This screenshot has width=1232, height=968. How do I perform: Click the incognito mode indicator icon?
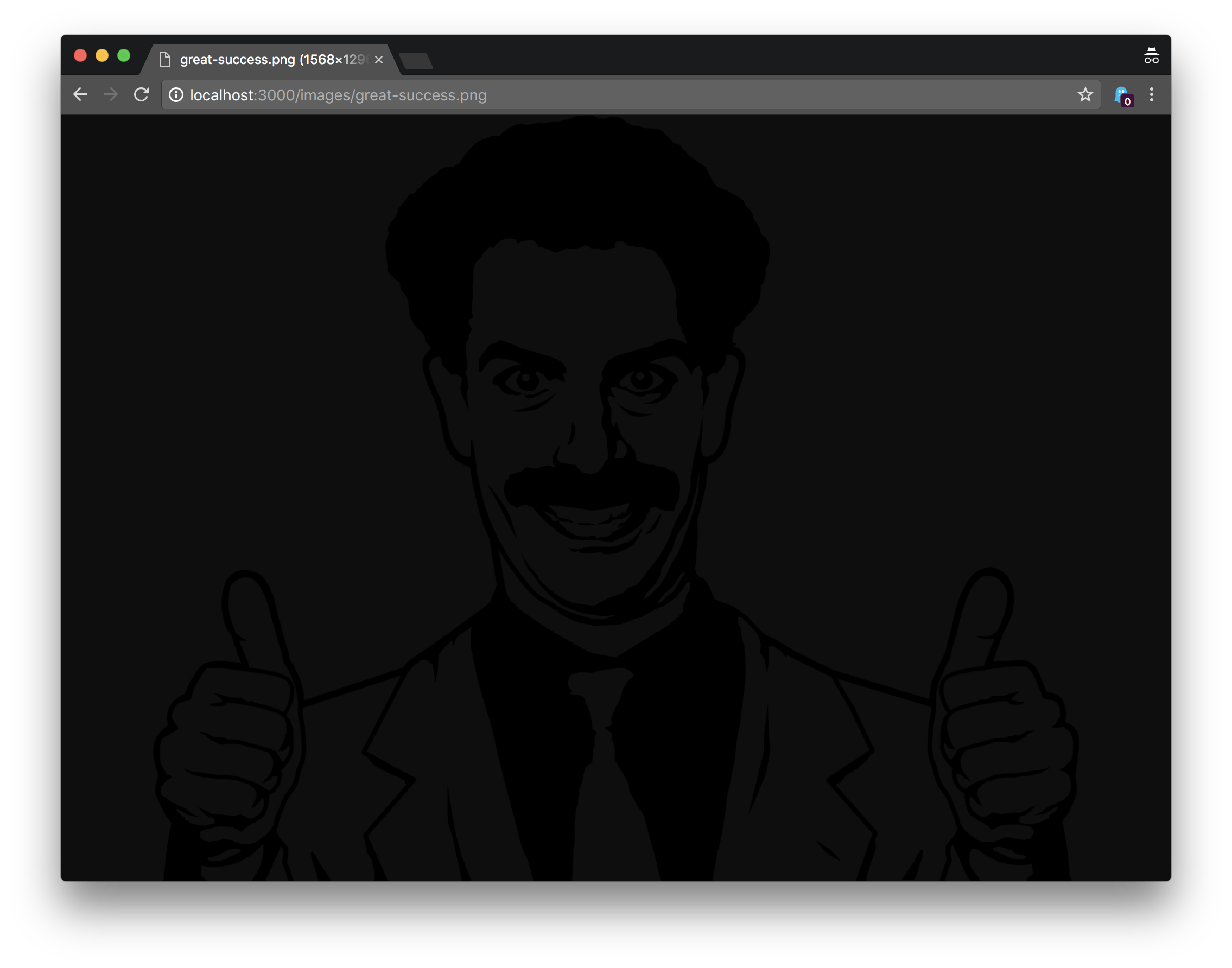click(1151, 55)
